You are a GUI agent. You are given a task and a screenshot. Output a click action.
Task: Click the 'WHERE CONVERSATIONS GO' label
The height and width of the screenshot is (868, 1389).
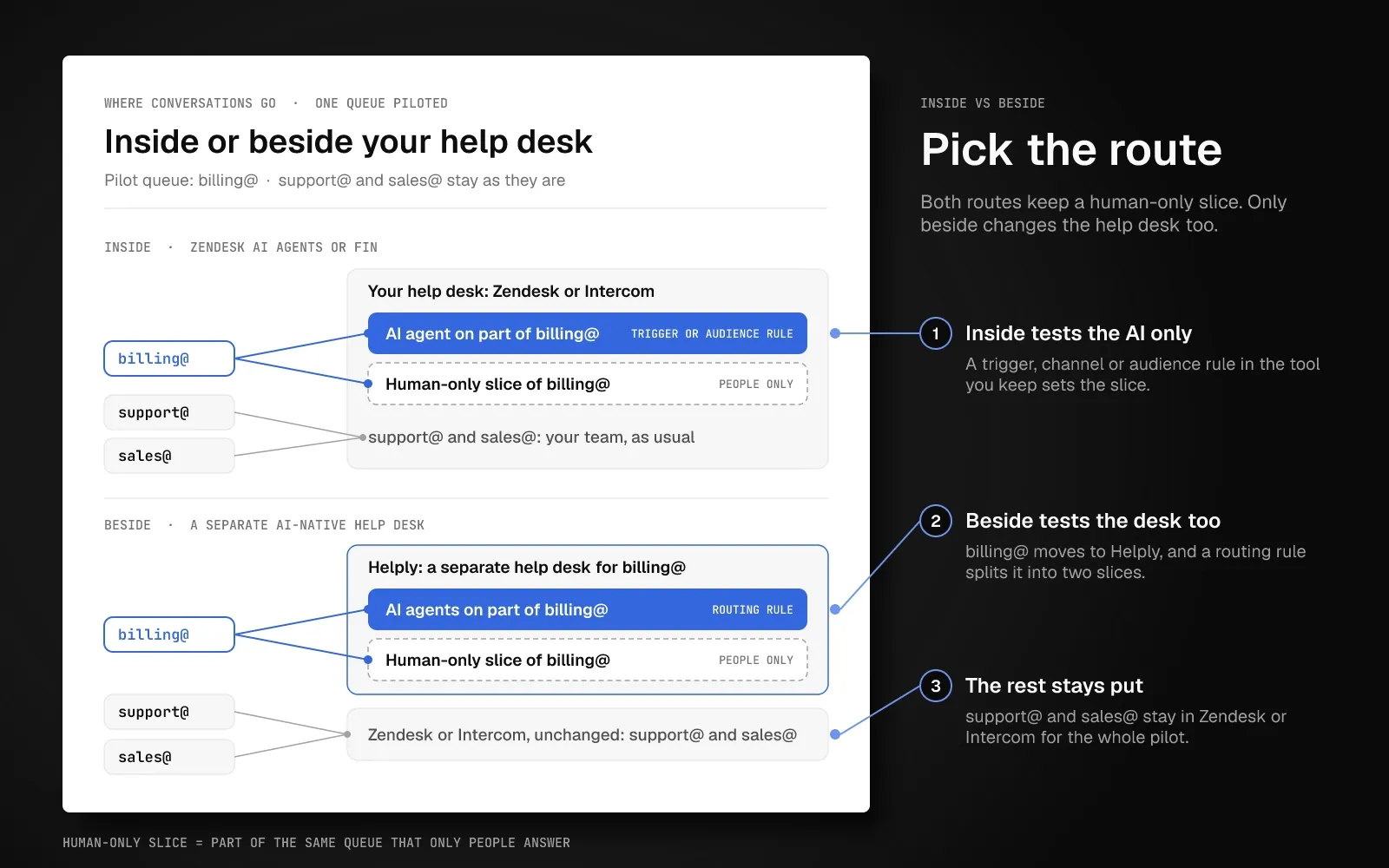point(190,103)
